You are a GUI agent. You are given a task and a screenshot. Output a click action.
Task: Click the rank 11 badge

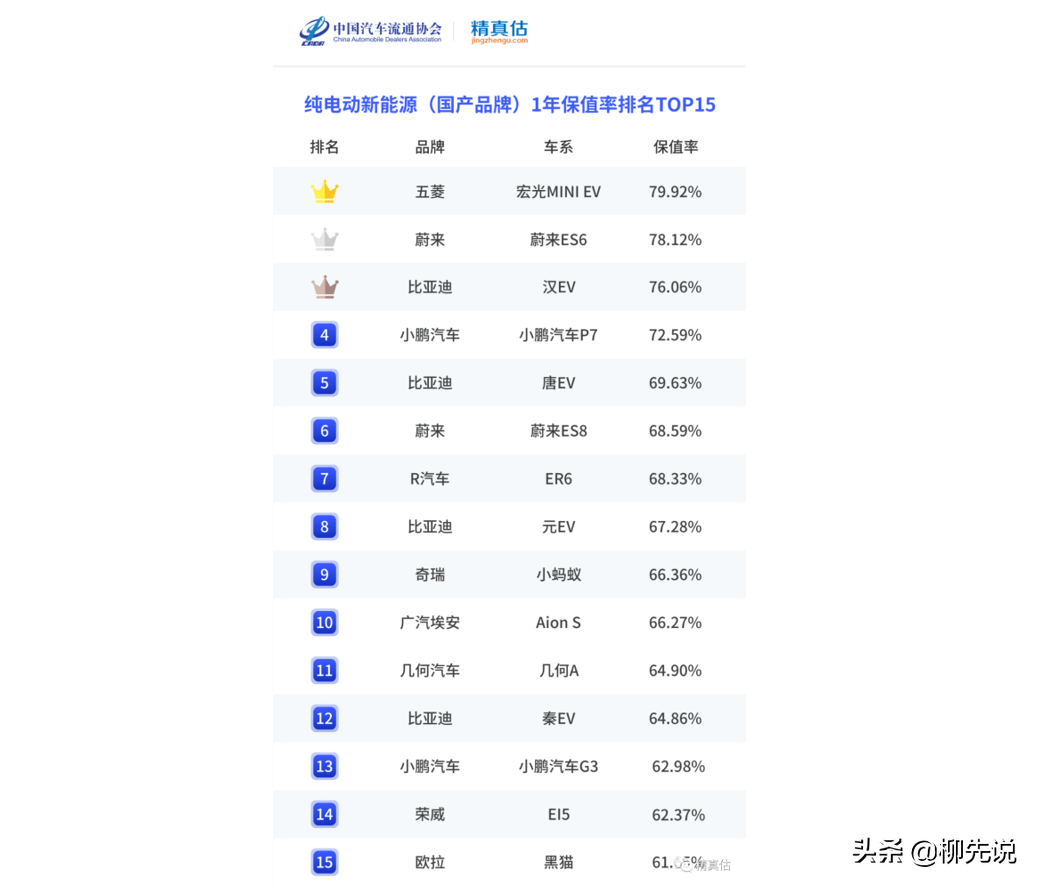[324, 670]
